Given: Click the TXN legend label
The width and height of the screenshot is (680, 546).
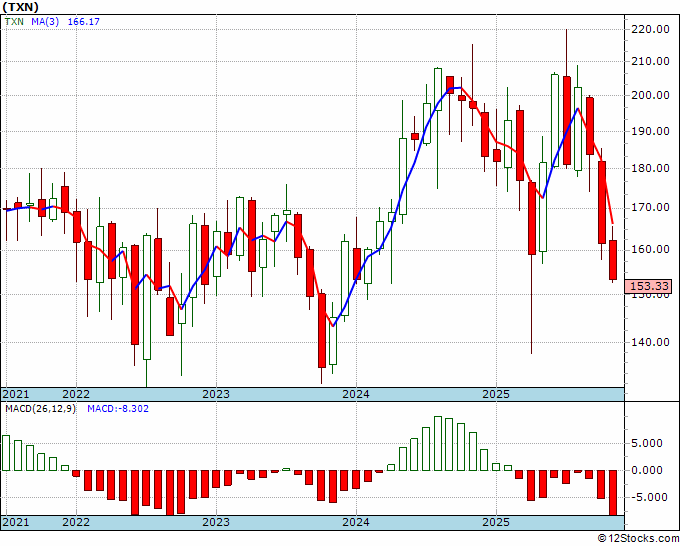Looking at the screenshot, I should tap(14, 21).
